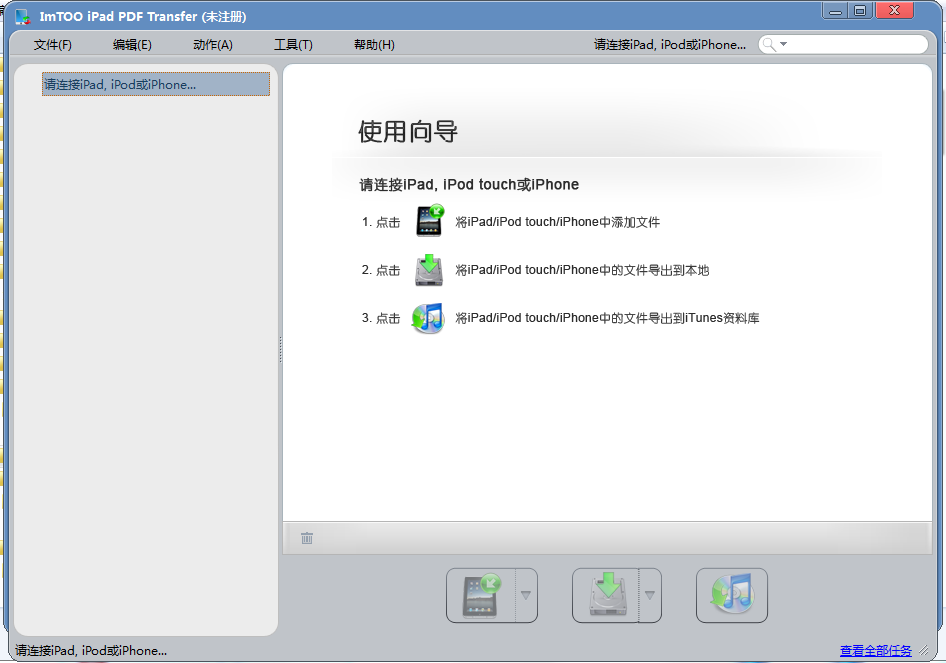Click the 使用向导 heading
This screenshot has width=946, height=663.
tap(408, 132)
